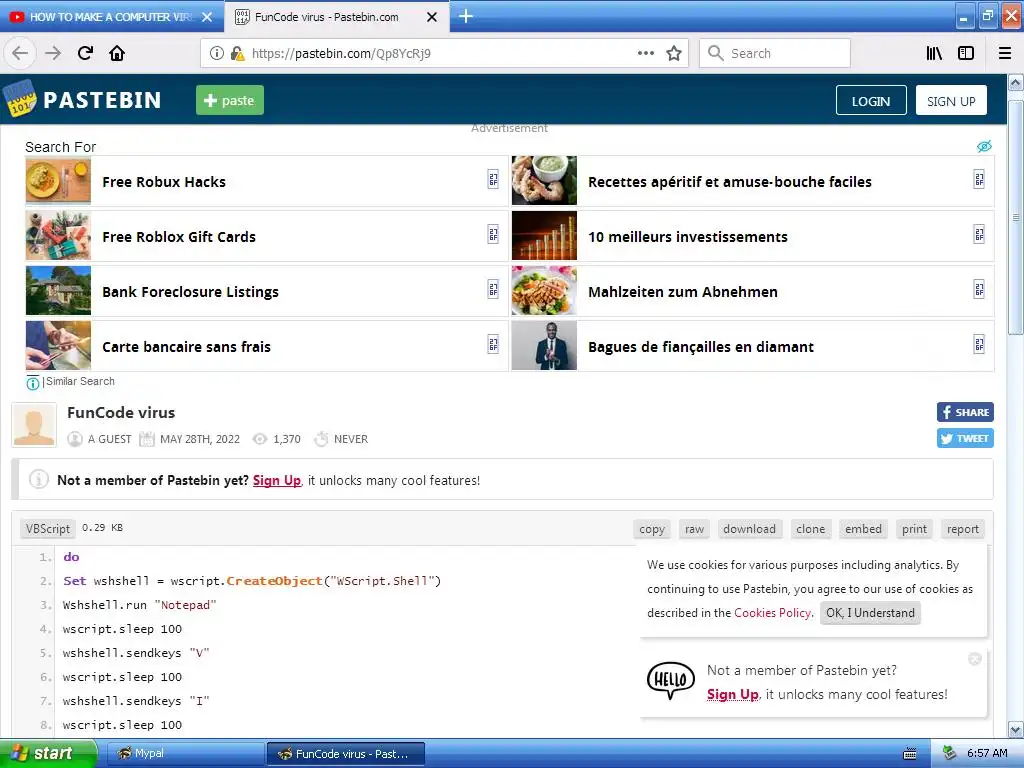Open the browser Home icon
Screen dimensions: 1024x768
tap(117, 53)
